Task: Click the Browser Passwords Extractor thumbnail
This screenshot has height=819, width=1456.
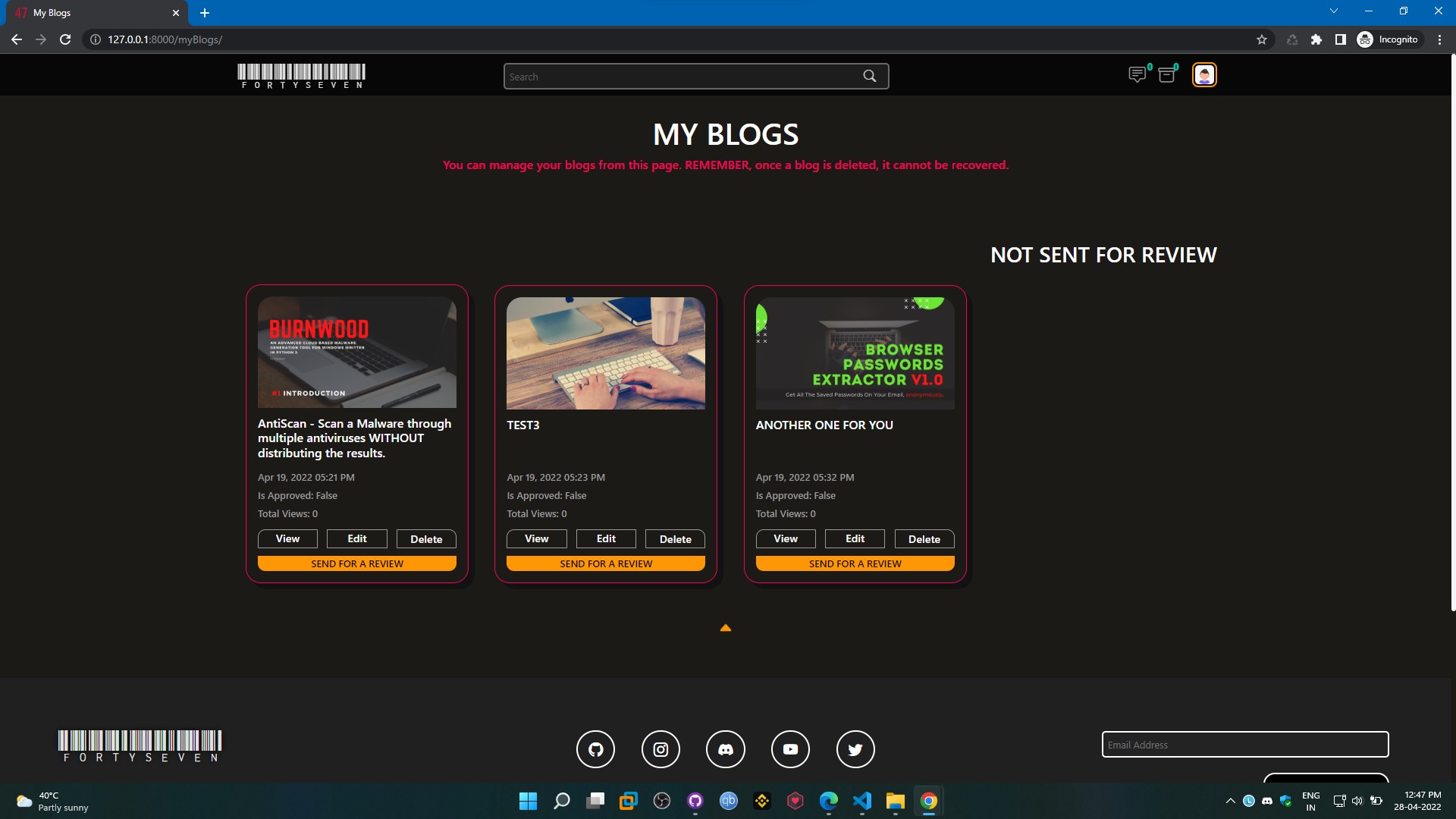Action: point(855,353)
